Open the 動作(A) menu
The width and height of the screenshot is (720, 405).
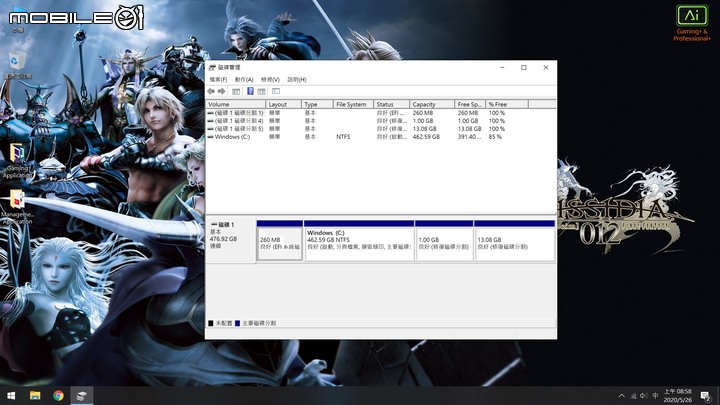[244, 79]
